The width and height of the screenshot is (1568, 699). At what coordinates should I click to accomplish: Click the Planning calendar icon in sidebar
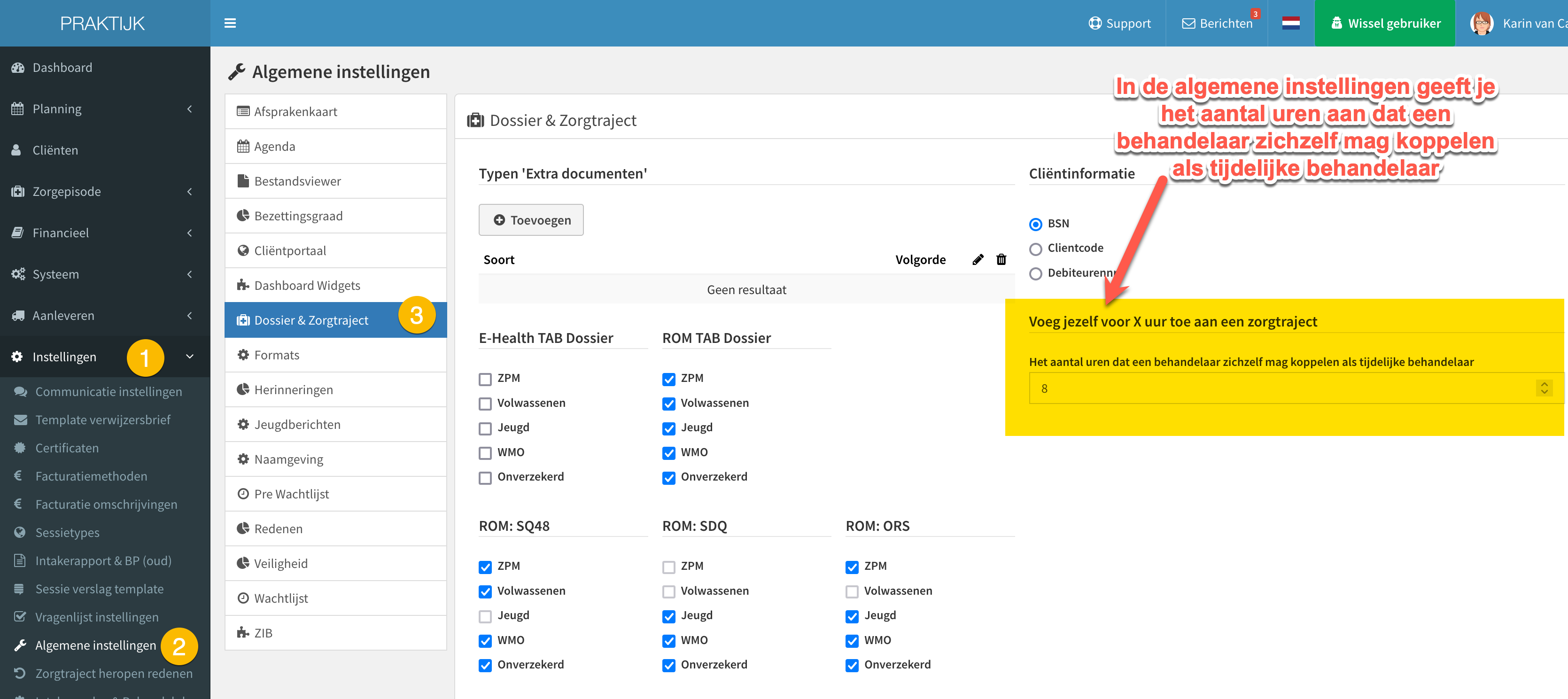pos(17,109)
